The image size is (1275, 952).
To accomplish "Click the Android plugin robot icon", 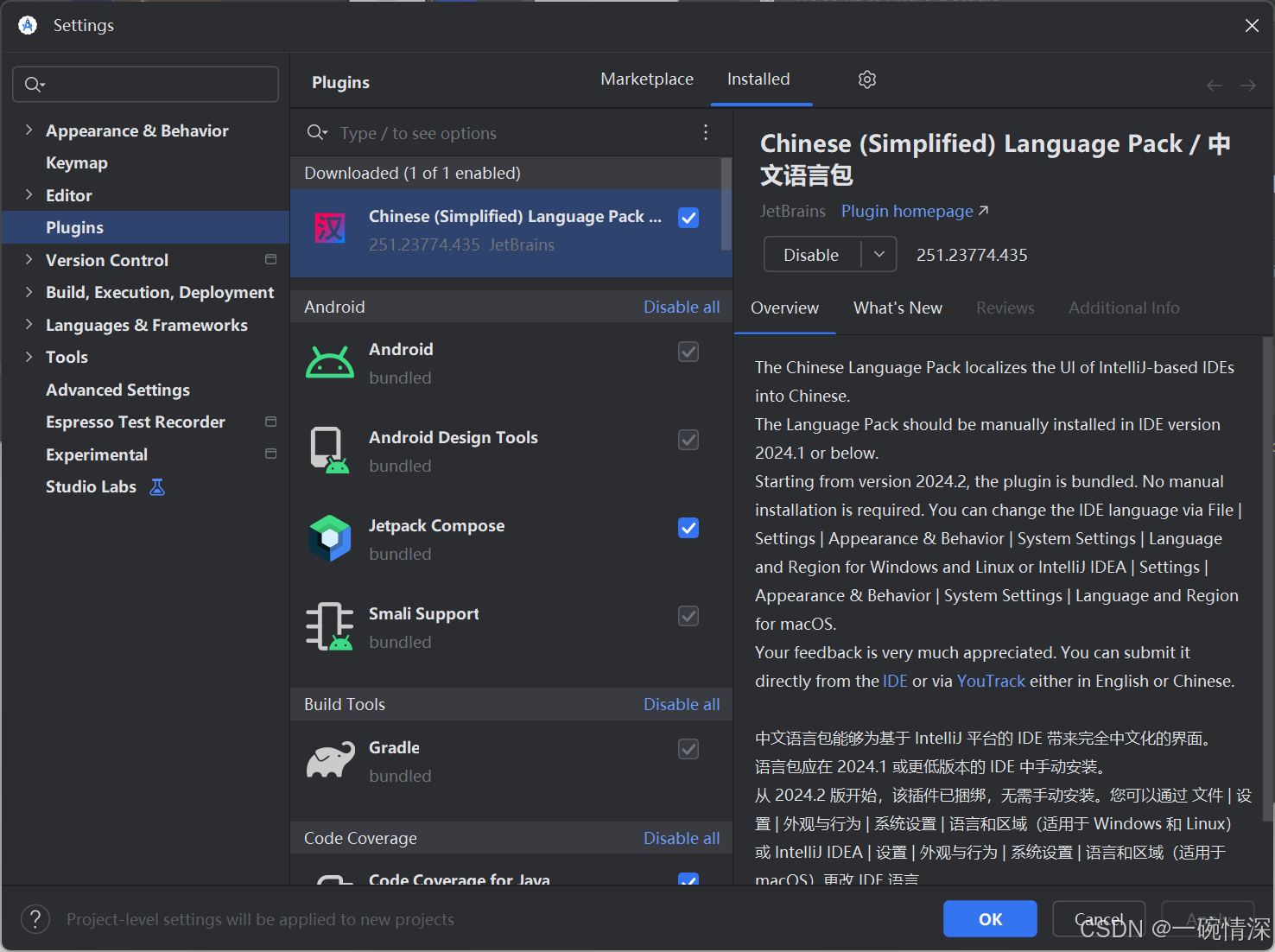I will pos(330,362).
